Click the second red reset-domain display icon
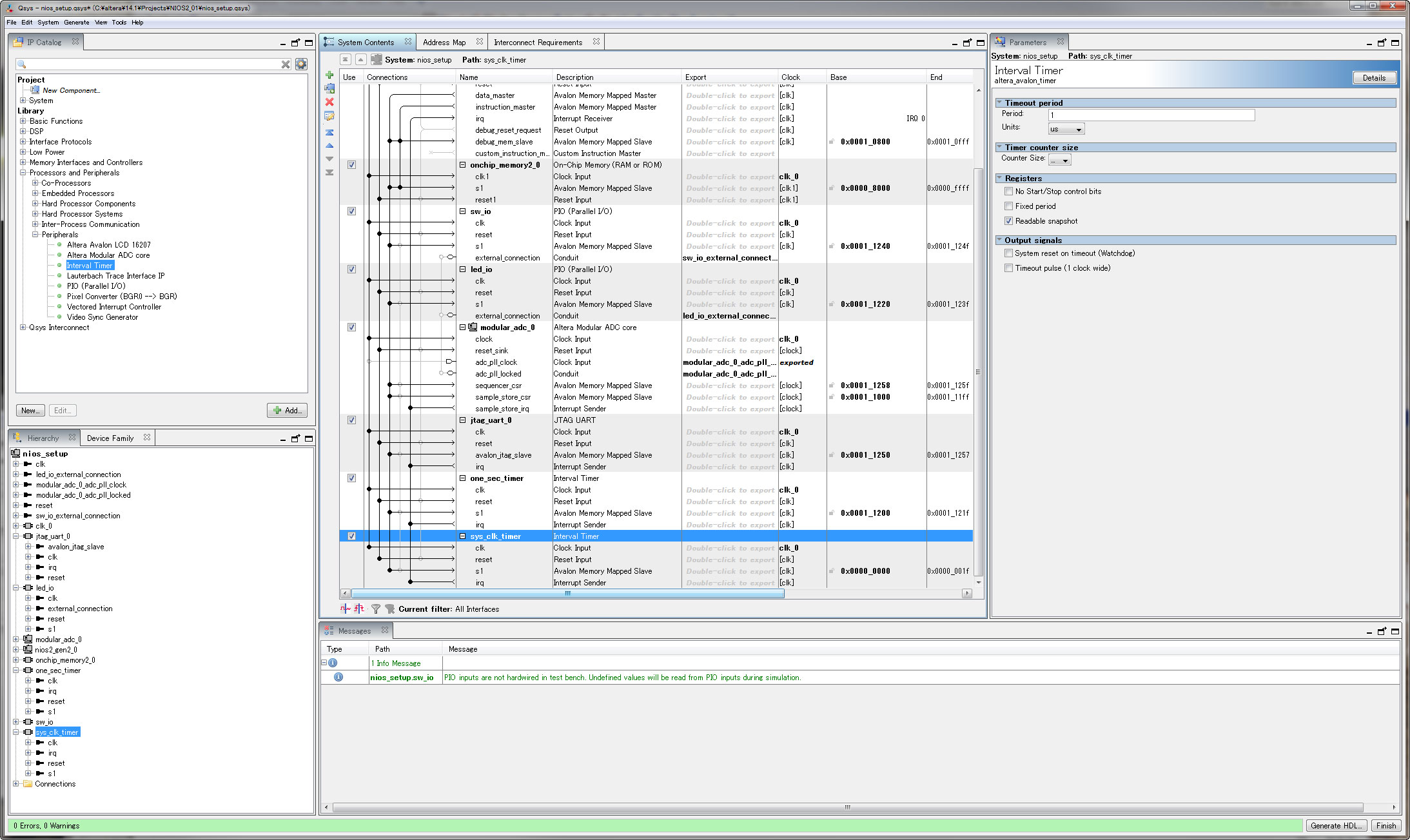 pos(359,609)
